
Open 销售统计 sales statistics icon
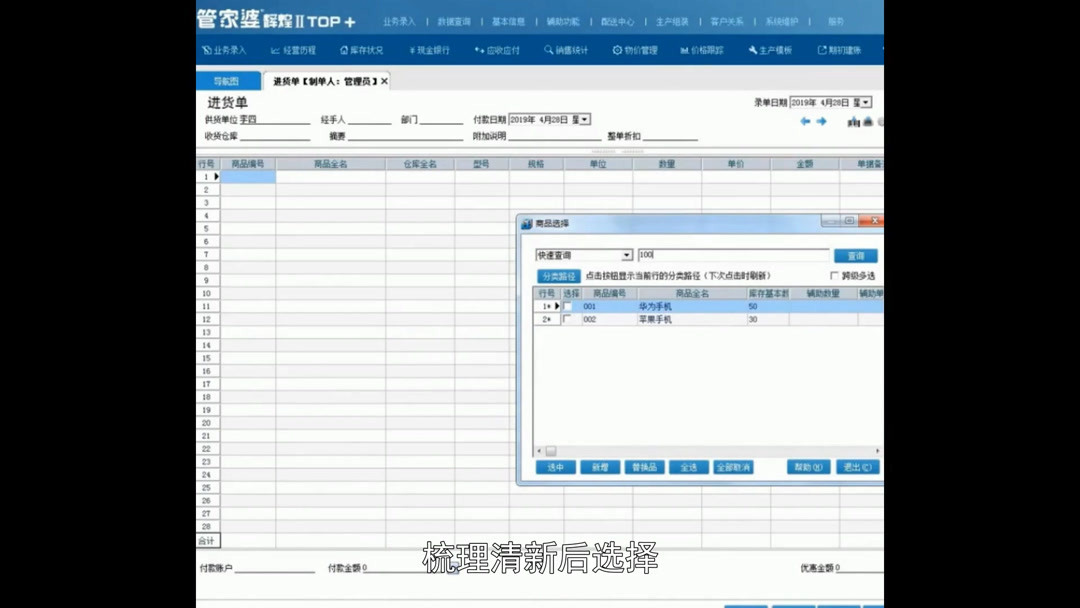pos(570,49)
